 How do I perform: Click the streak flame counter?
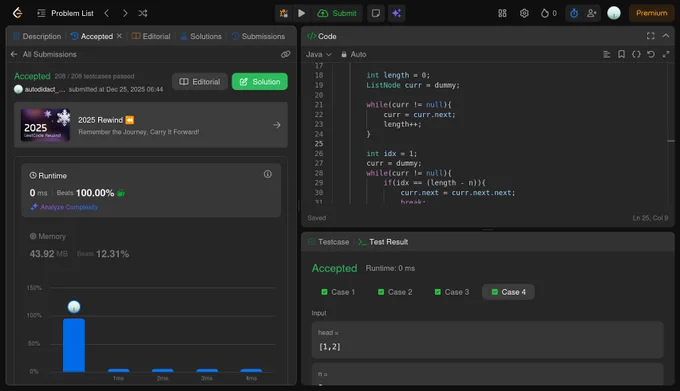549,13
